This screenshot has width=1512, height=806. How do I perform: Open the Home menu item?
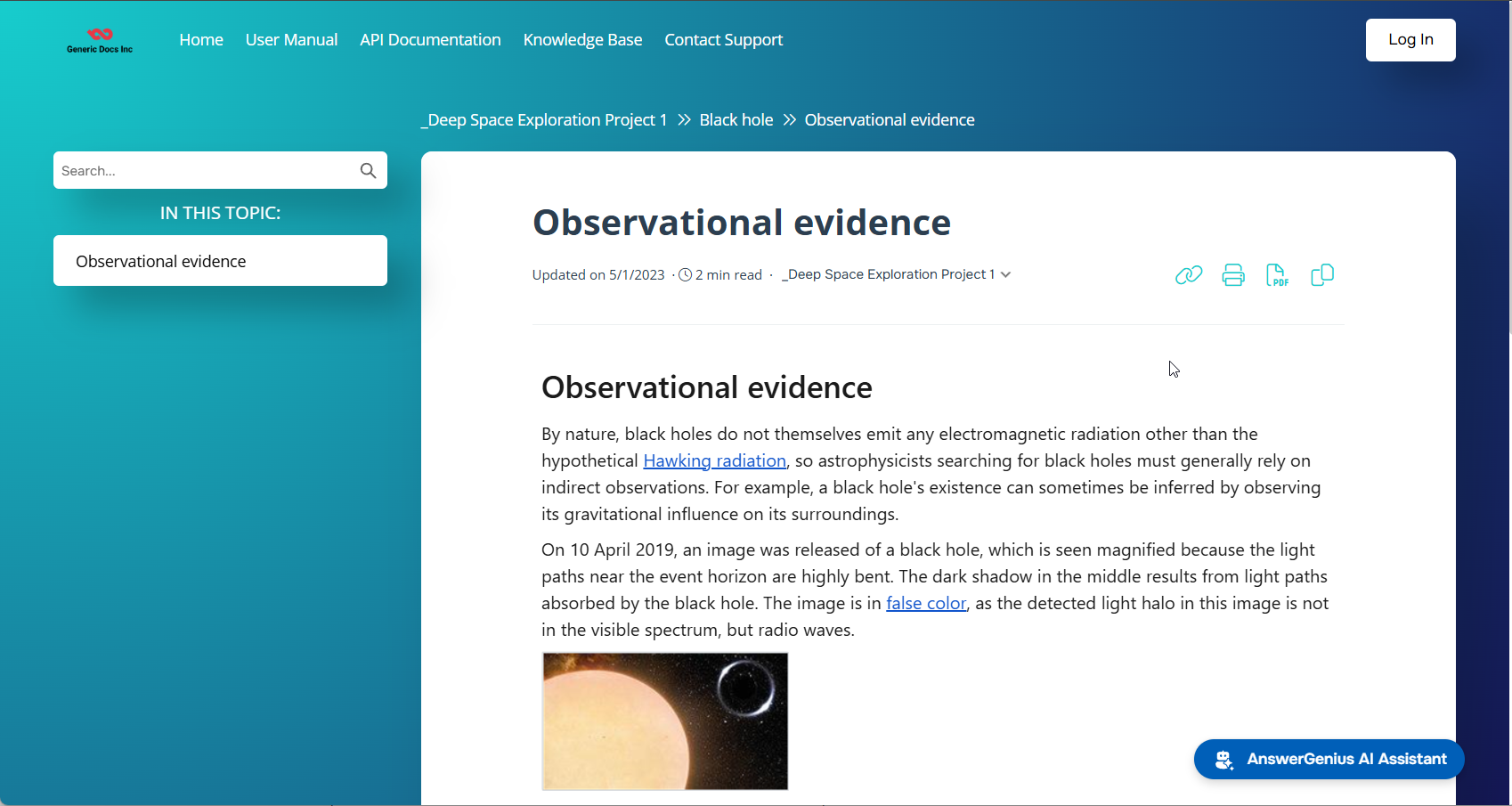[x=201, y=40]
